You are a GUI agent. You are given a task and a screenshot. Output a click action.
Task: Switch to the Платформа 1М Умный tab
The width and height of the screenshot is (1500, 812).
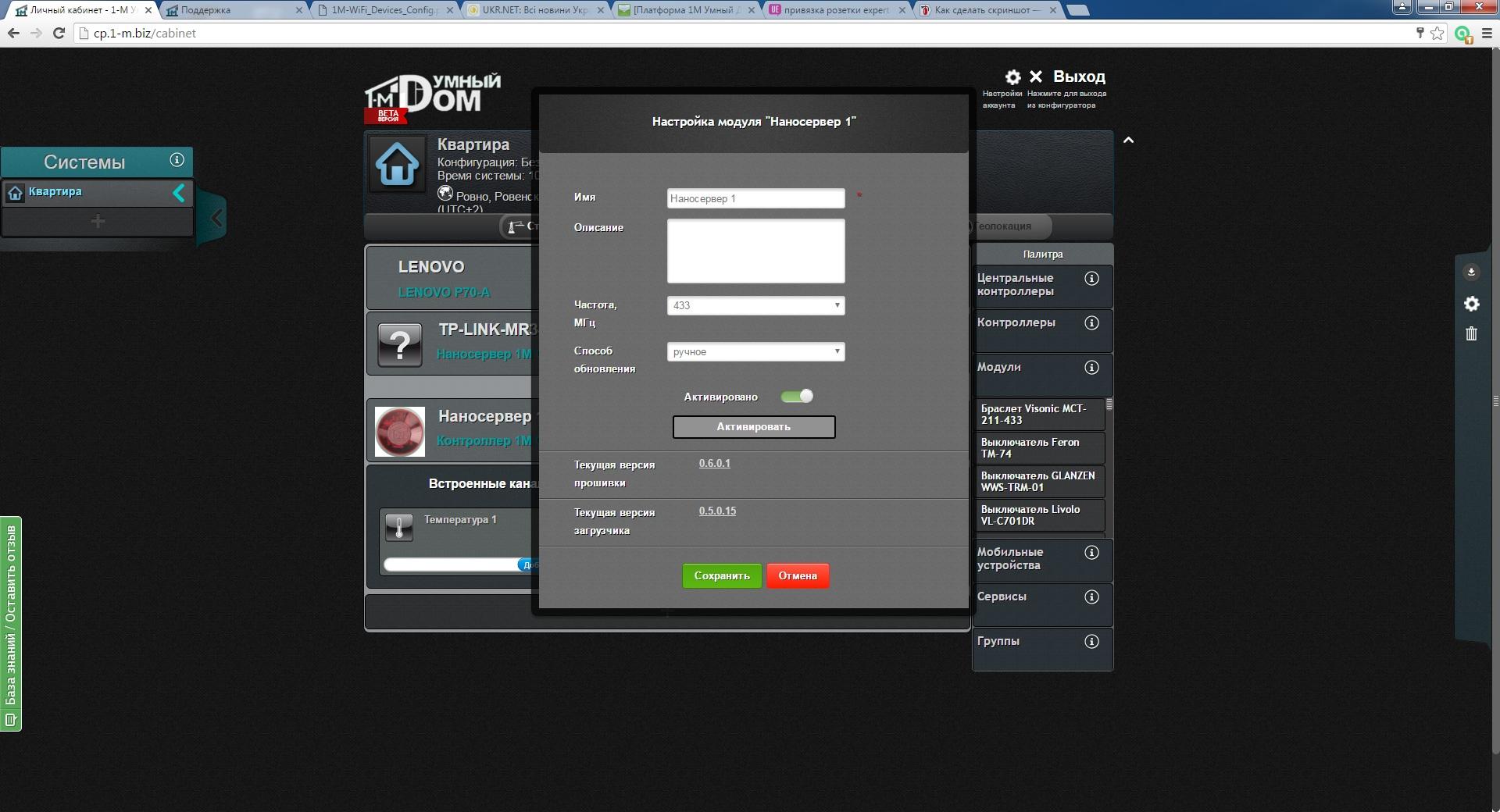(x=687, y=10)
